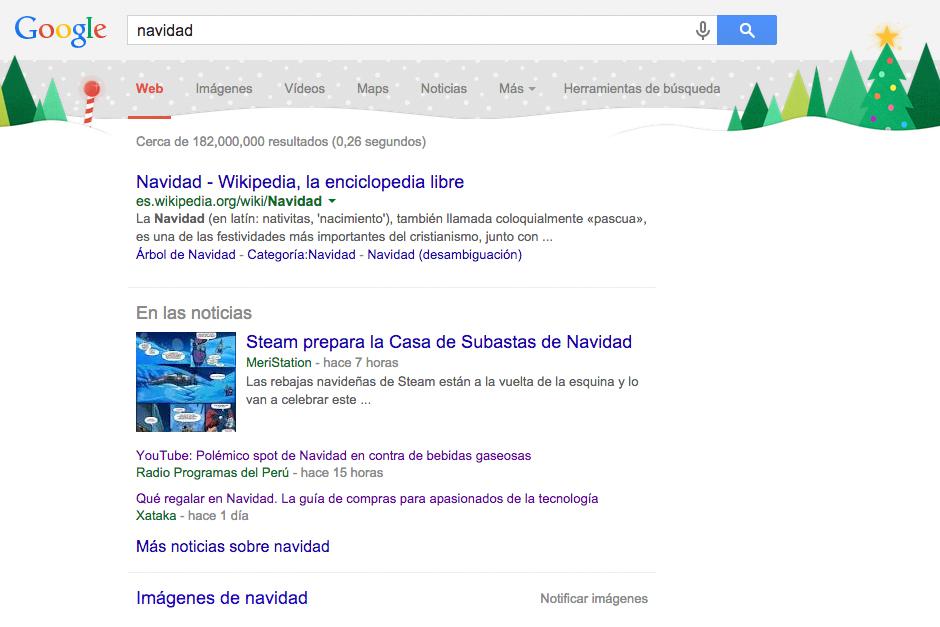Open the Maps tab
940x627 pixels.
click(372, 89)
